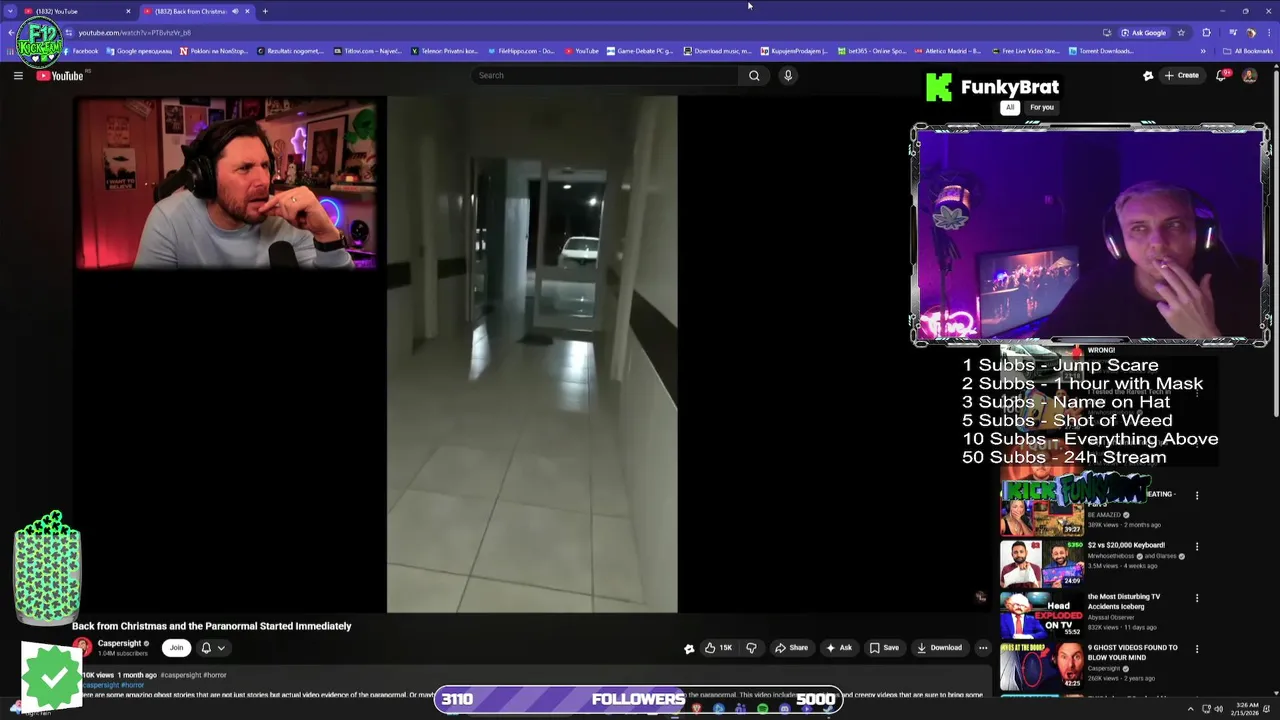Open options for 9 Ghost Videos video
Viewport: 1280px width, 720px height.
coord(1196,649)
